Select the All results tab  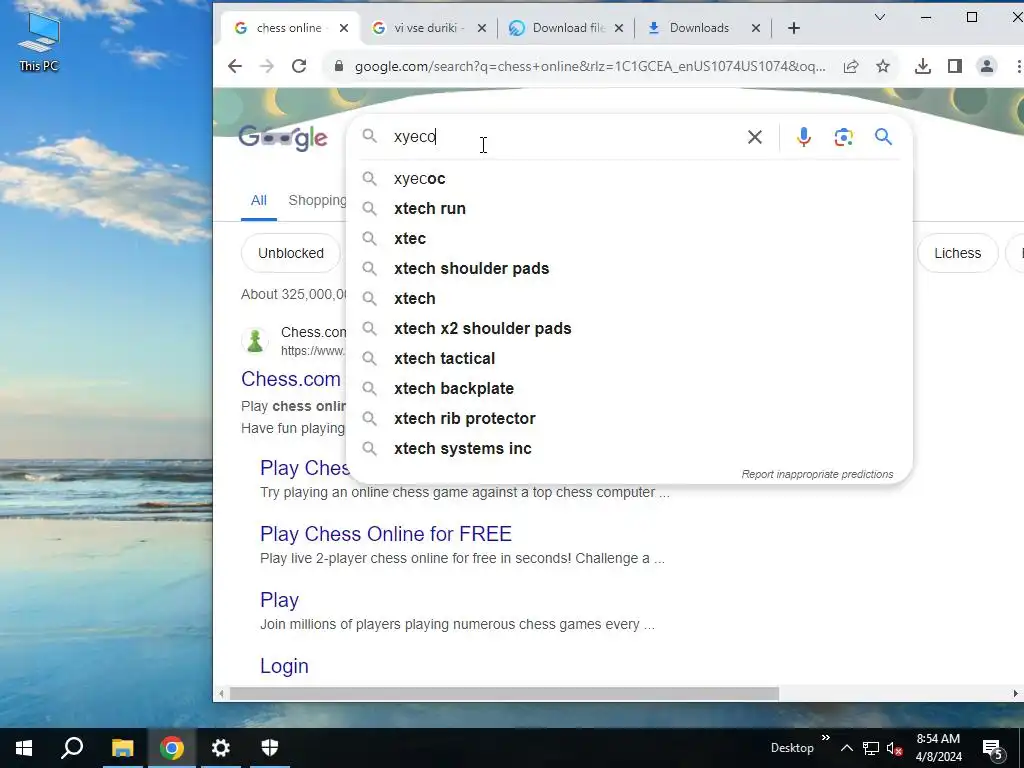[259, 200]
